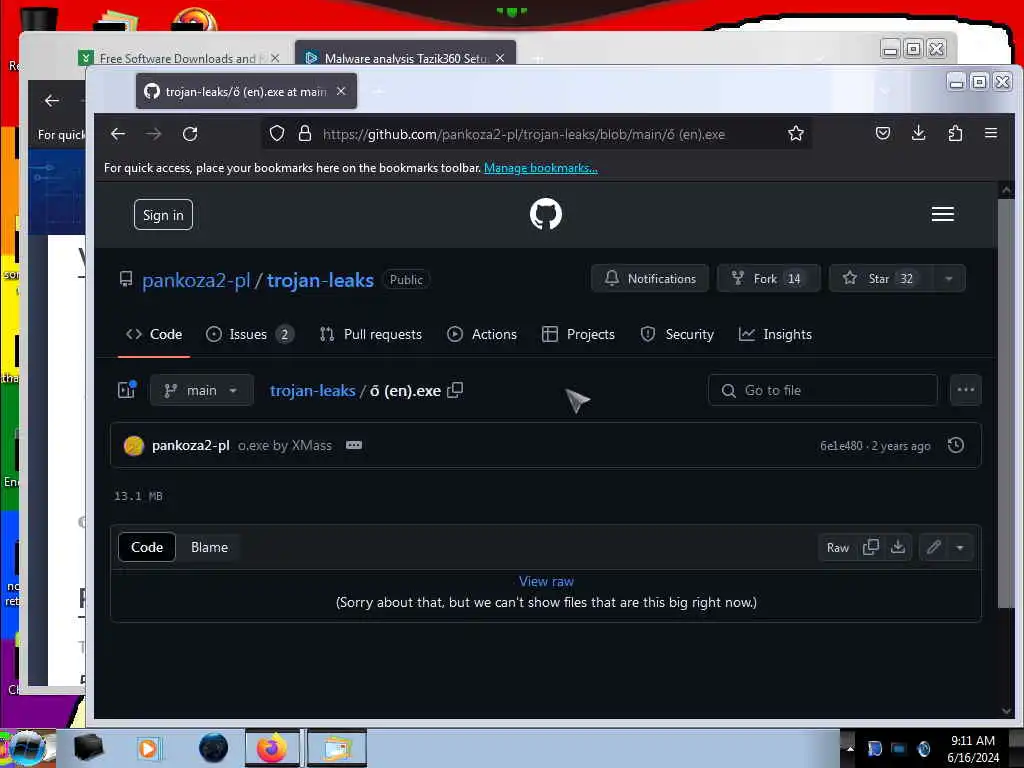Open the Firefox extensions icon
This screenshot has height=768, width=1024.
pyautogui.click(x=955, y=133)
